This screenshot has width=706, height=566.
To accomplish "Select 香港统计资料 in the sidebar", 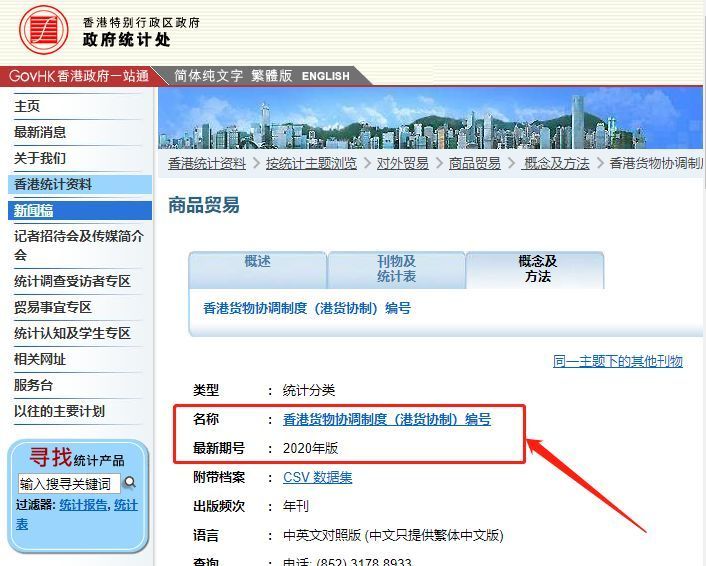I will [x=53, y=184].
